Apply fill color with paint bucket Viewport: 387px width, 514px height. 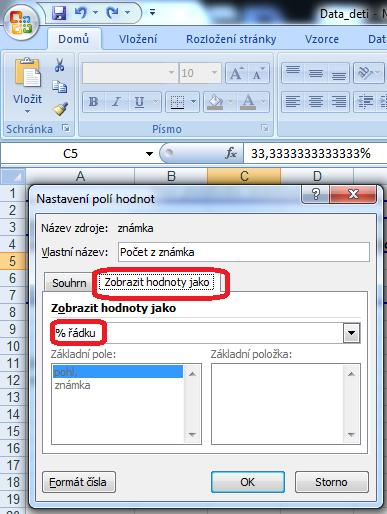[215, 102]
